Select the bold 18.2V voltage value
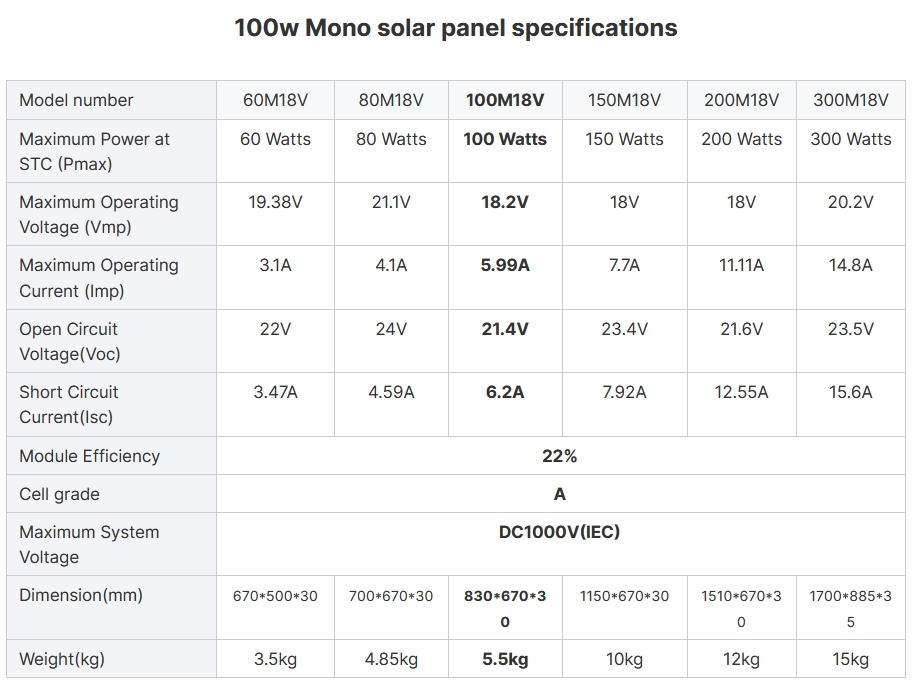919x685 pixels. (x=505, y=202)
